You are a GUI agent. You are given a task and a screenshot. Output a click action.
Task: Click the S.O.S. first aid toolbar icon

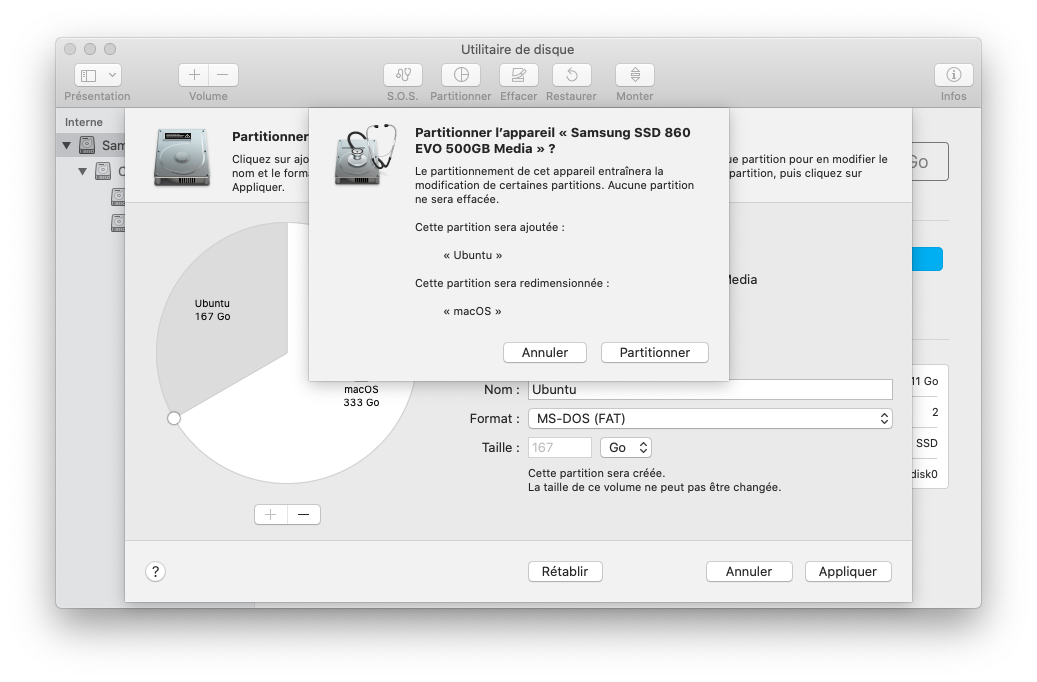403,75
